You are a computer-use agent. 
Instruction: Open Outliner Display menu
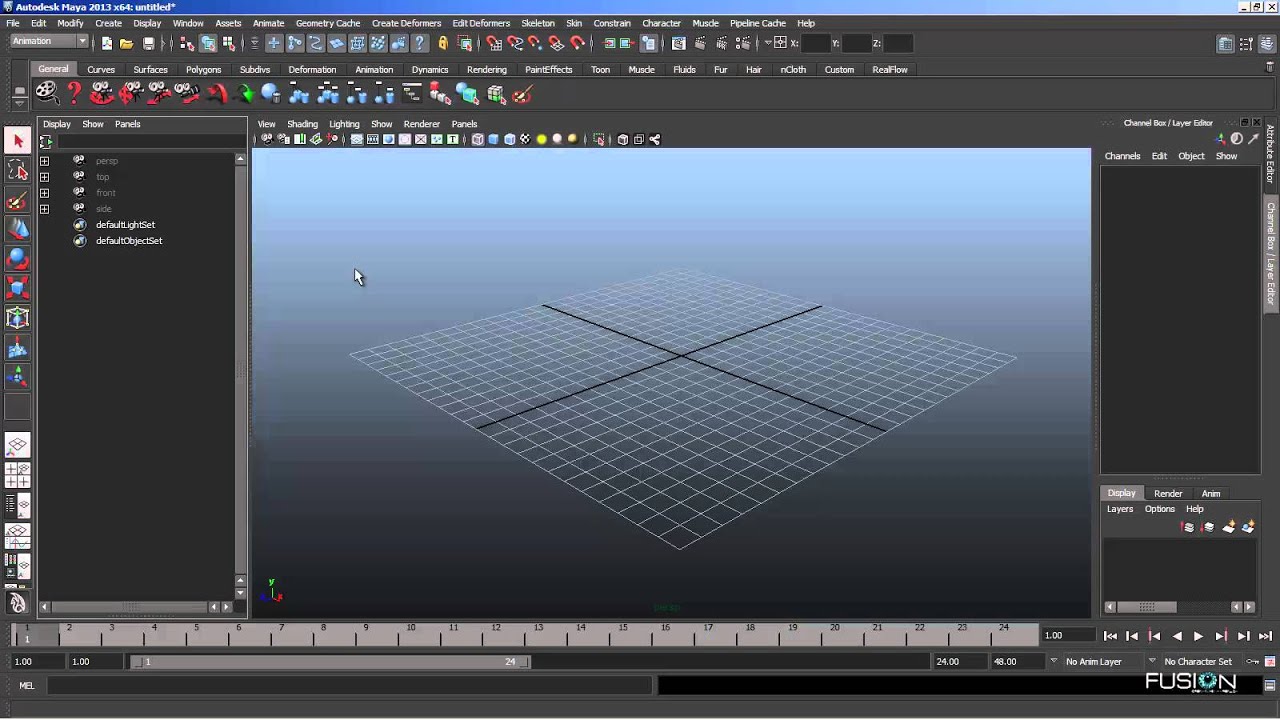[x=57, y=124]
